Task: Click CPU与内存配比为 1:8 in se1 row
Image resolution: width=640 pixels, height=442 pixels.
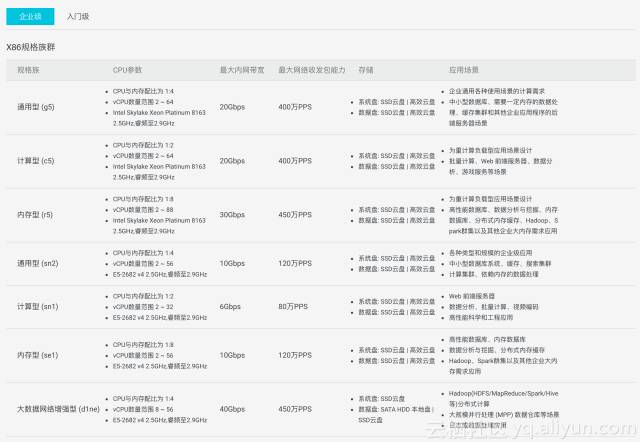Action: tap(143, 344)
